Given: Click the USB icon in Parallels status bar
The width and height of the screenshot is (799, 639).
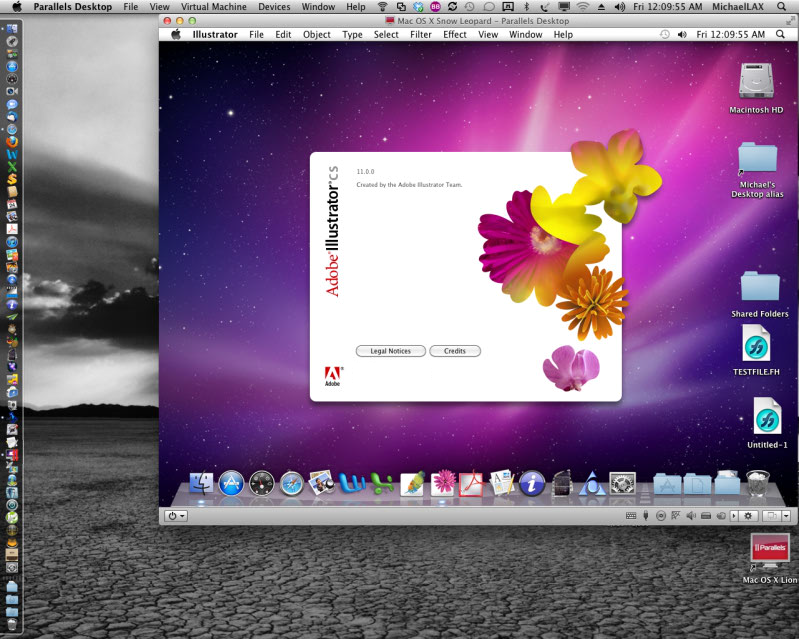Looking at the screenshot, I should click(646, 516).
